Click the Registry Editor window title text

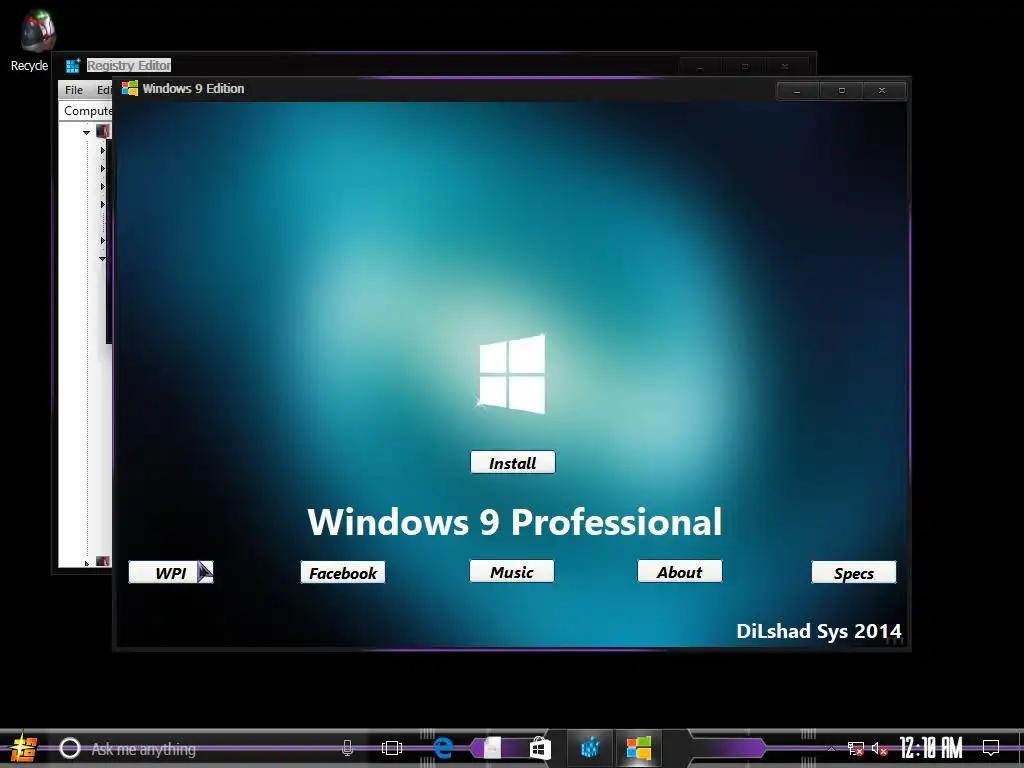pyautogui.click(x=129, y=65)
